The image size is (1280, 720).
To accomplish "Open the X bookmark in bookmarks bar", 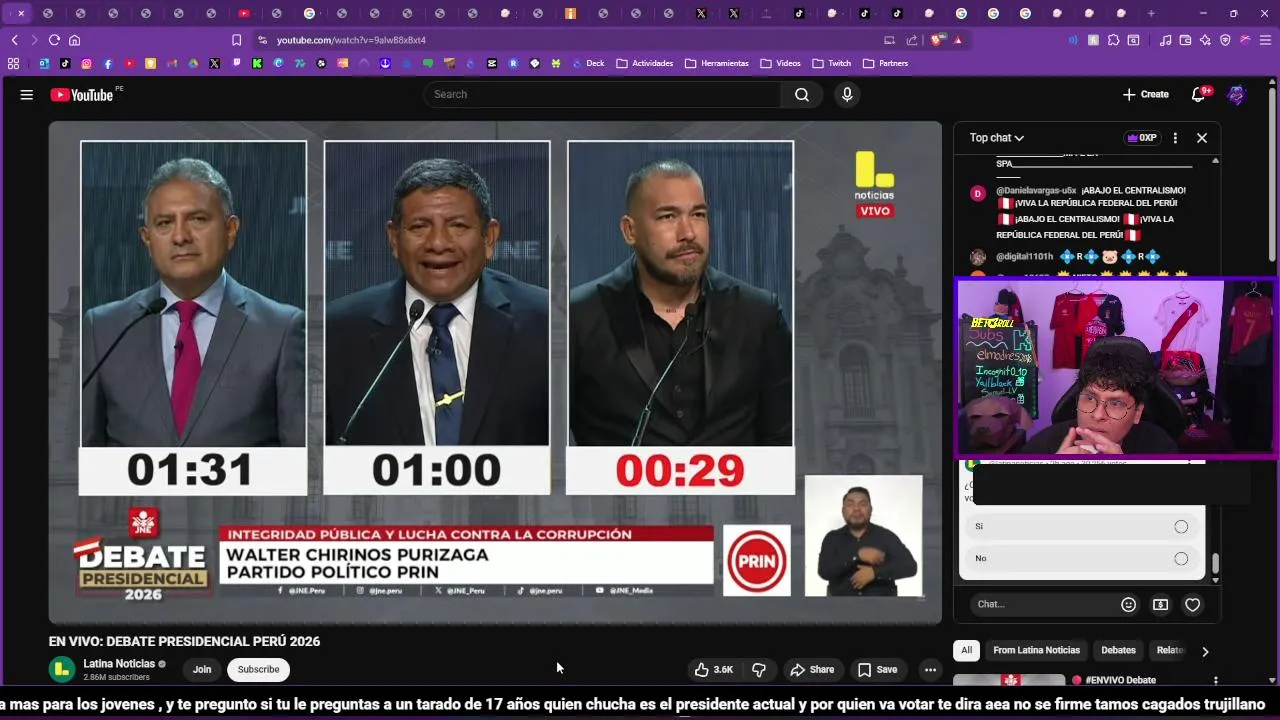I will click(214, 63).
